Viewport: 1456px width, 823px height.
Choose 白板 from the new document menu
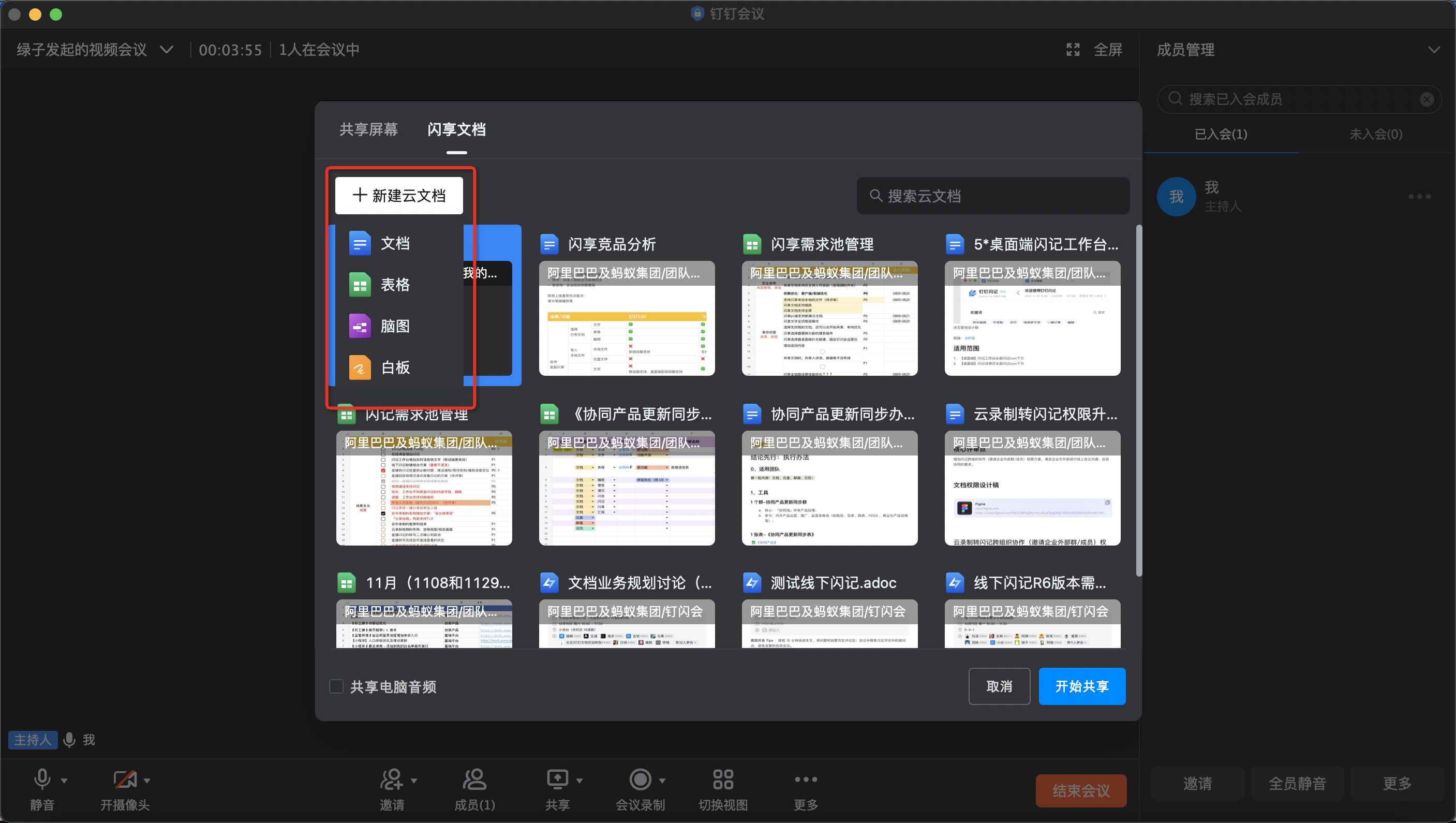click(x=399, y=368)
